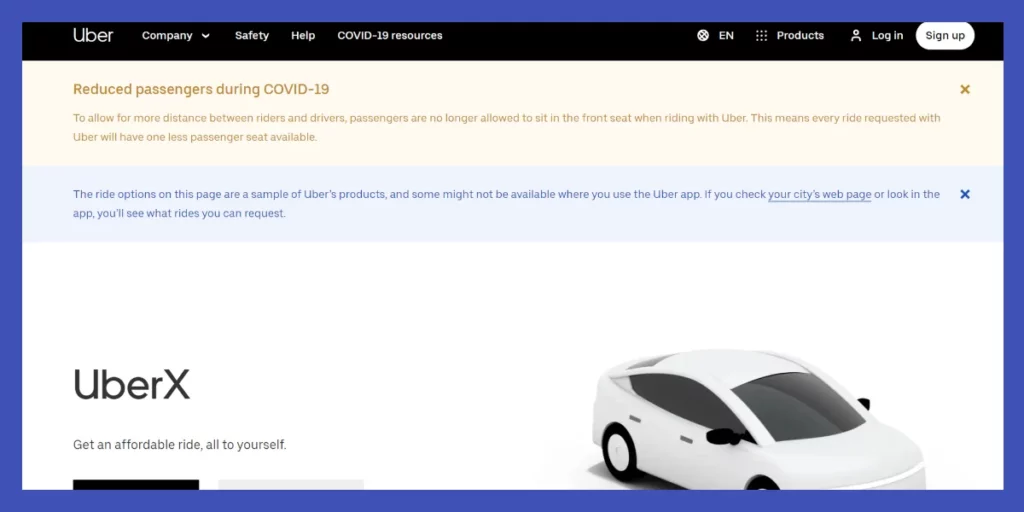Open the Help menu item
The image size is (1024, 512).
click(303, 35)
